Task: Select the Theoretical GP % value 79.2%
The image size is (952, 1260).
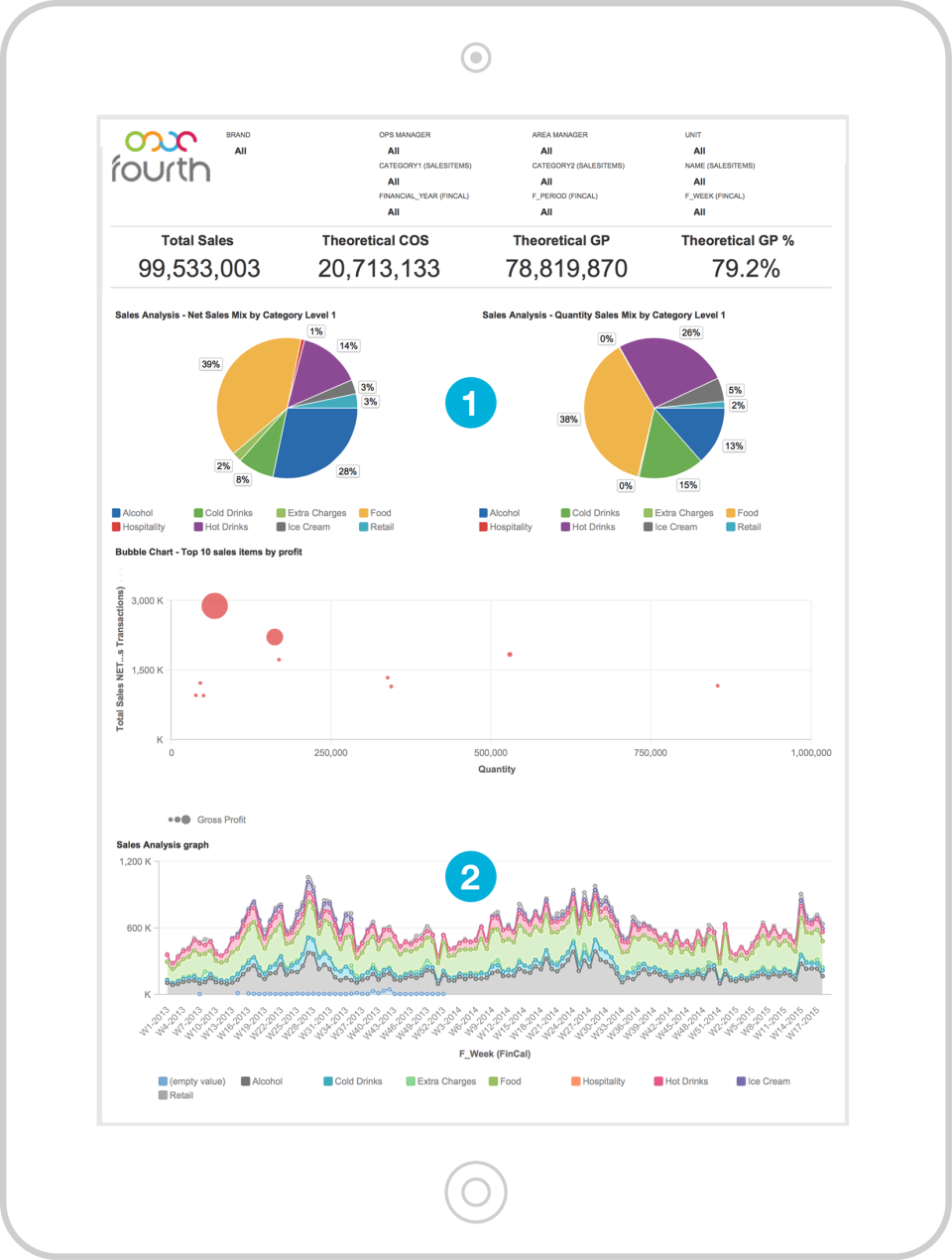Action: 746,269
